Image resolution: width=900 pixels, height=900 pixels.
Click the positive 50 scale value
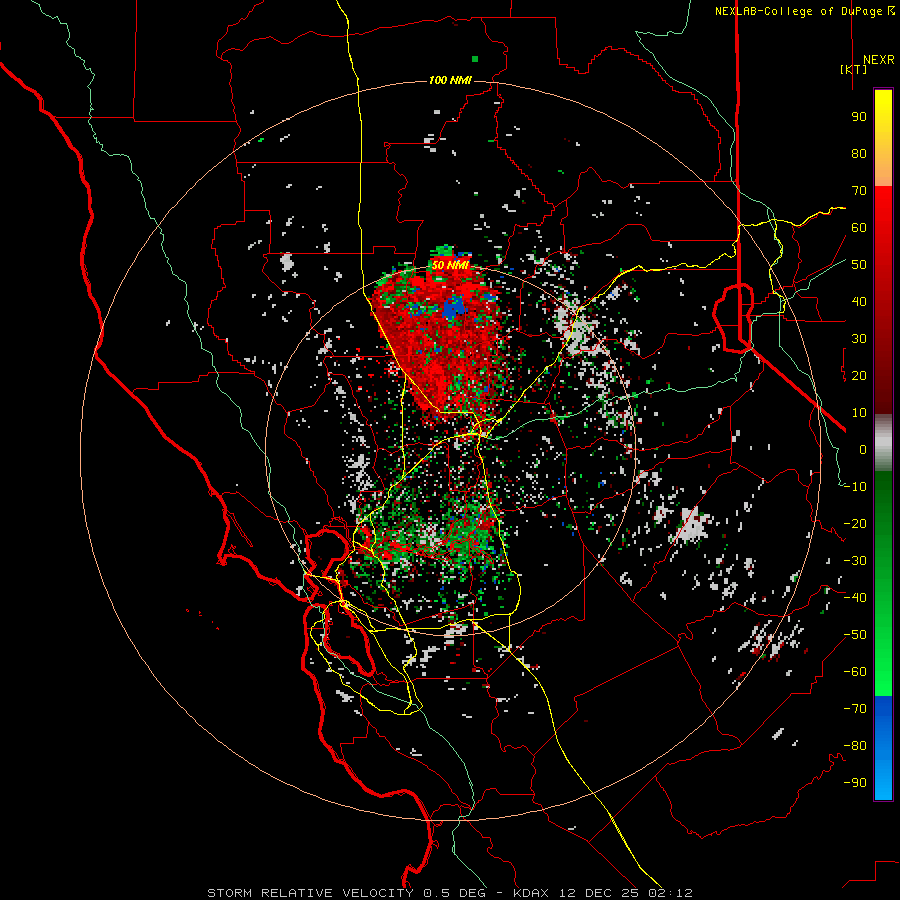(859, 265)
